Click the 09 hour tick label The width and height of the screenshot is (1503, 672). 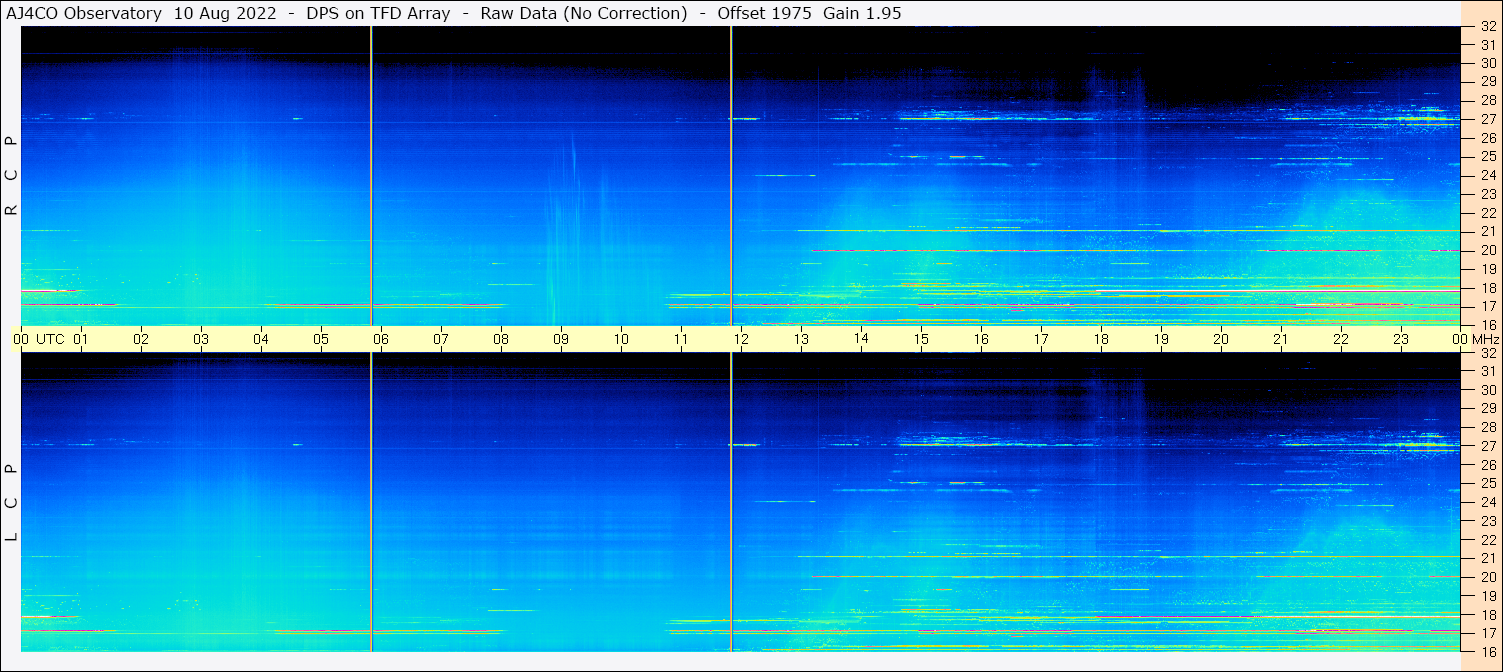tap(561, 339)
